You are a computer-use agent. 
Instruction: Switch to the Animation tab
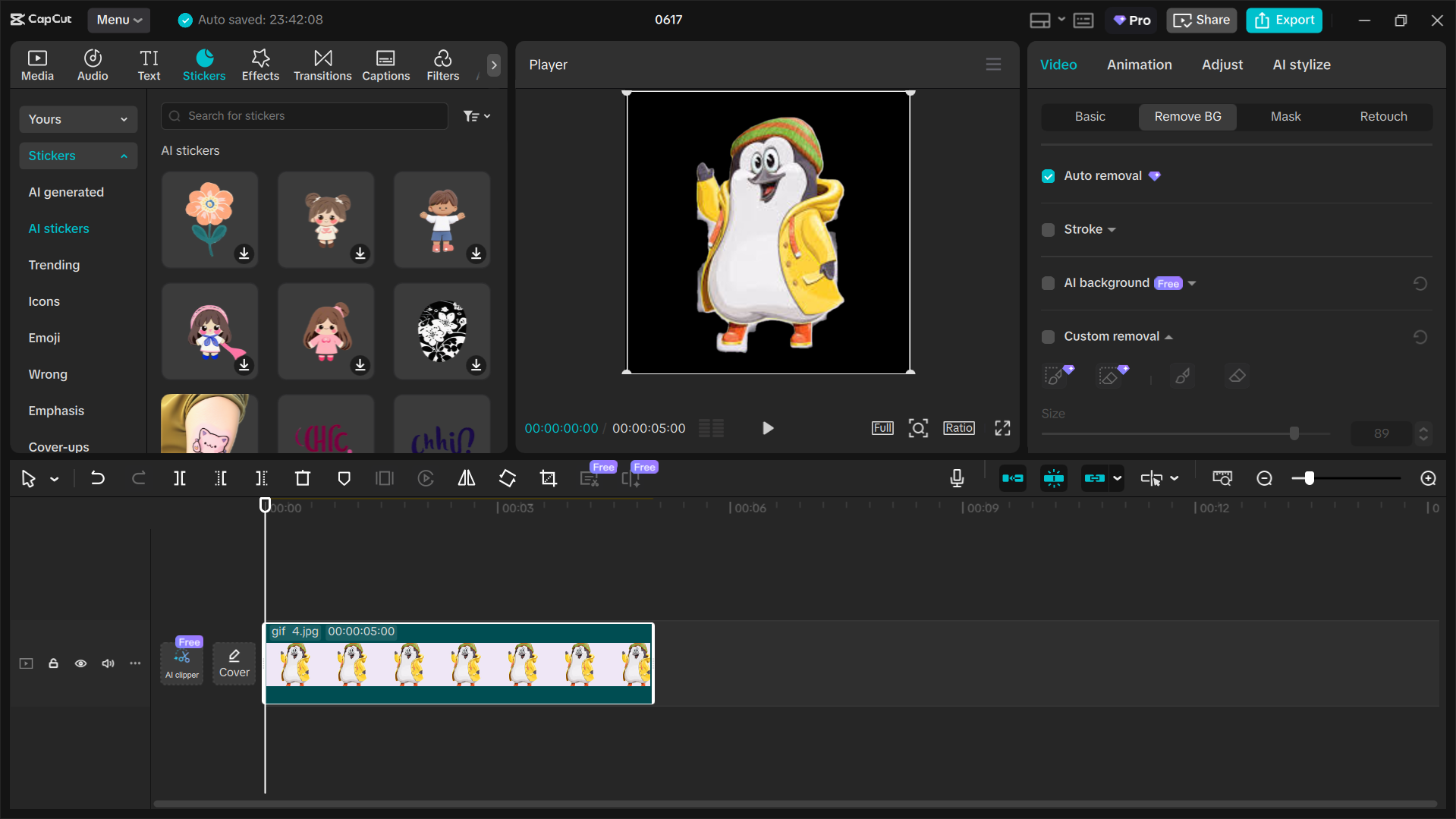(1139, 65)
